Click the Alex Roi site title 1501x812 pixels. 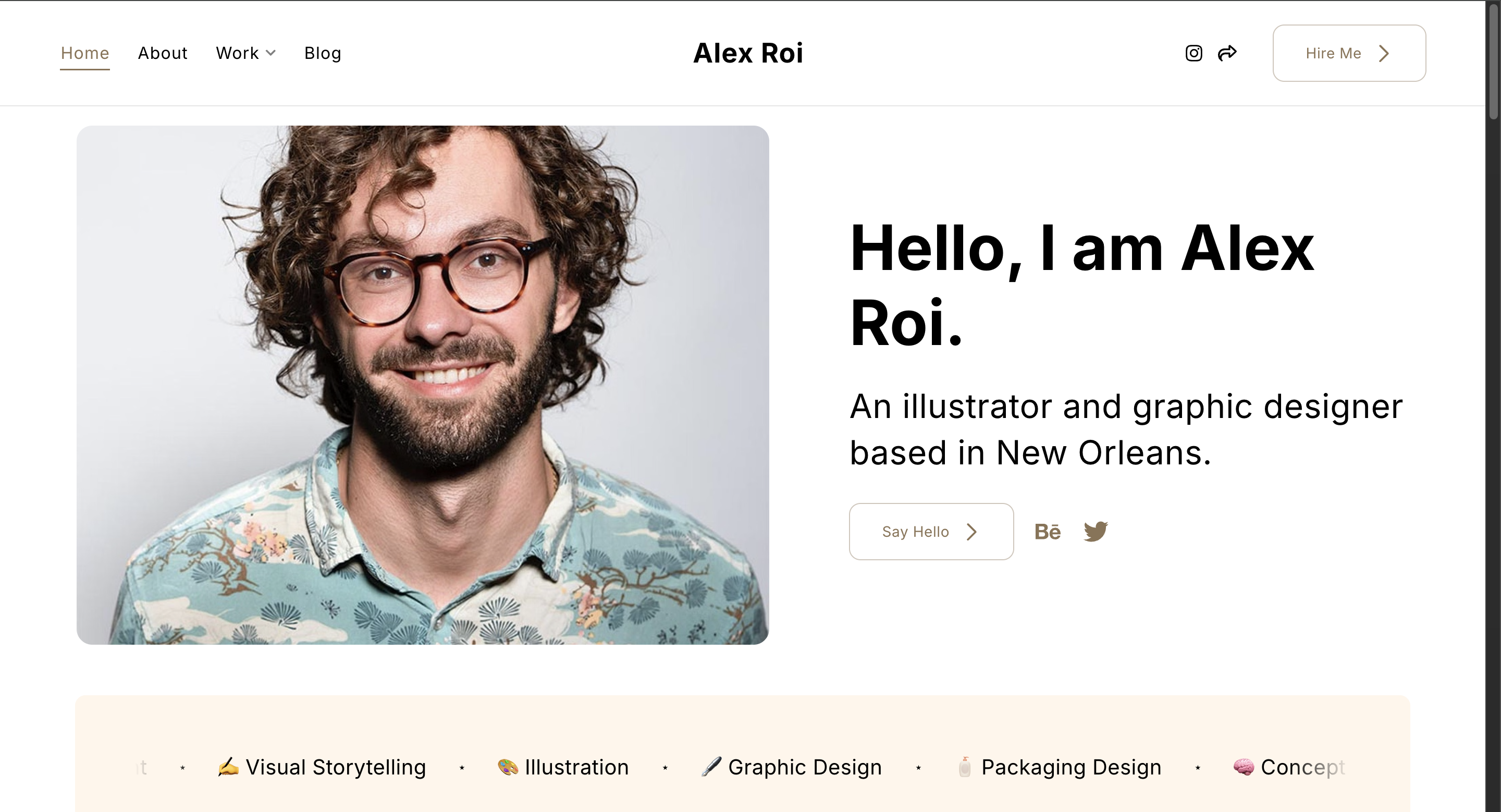(x=748, y=53)
